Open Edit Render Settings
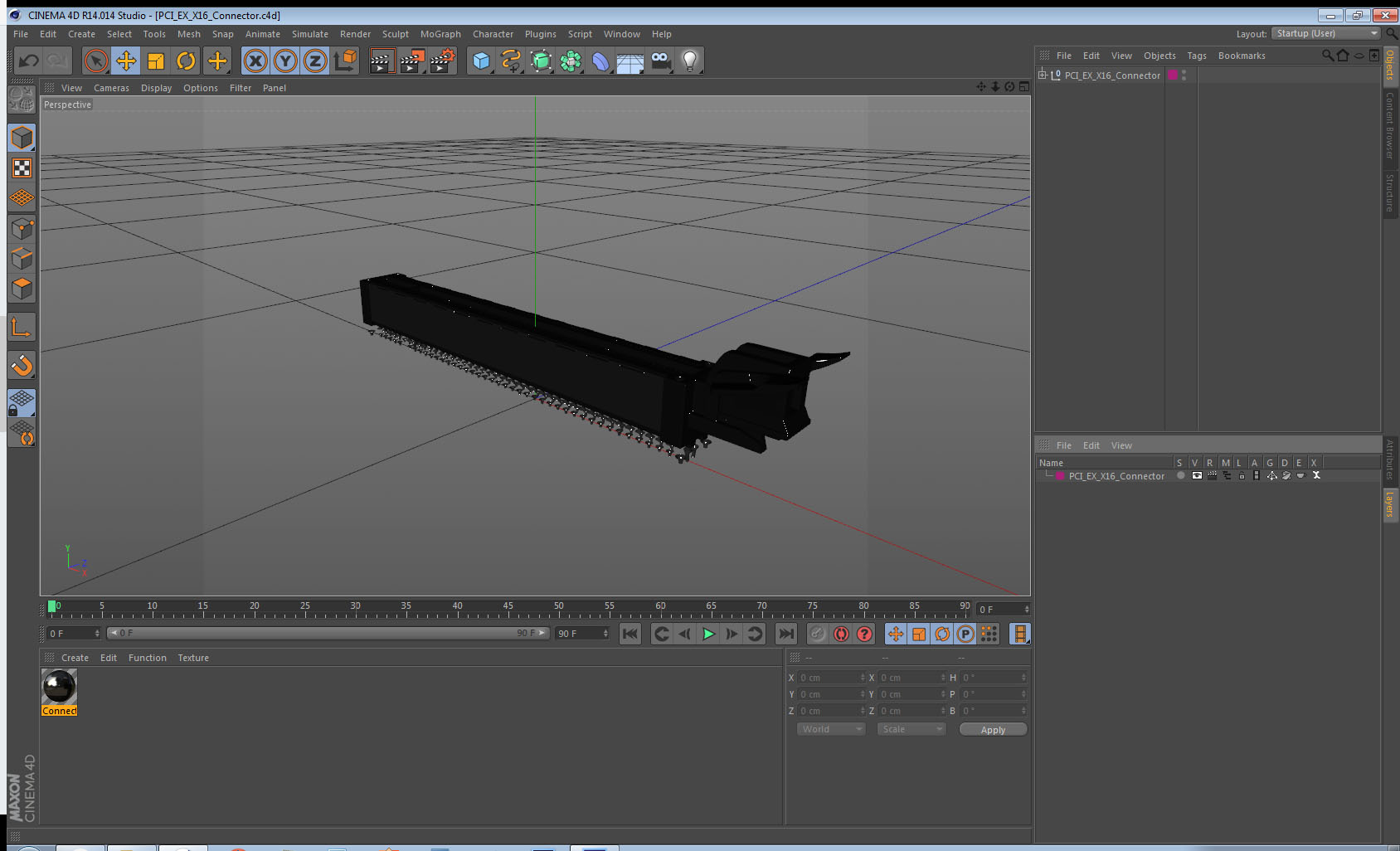 coord(442,61)
